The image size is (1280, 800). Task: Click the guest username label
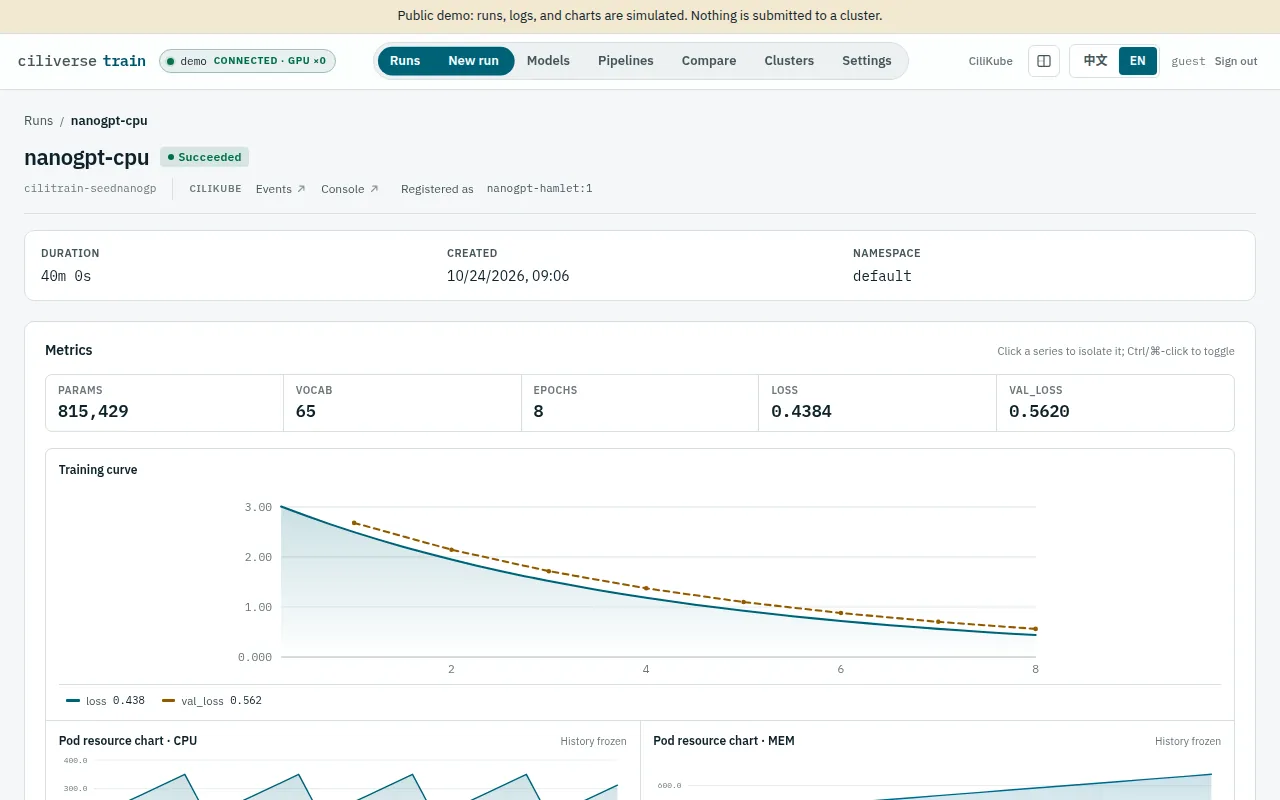1188,61
